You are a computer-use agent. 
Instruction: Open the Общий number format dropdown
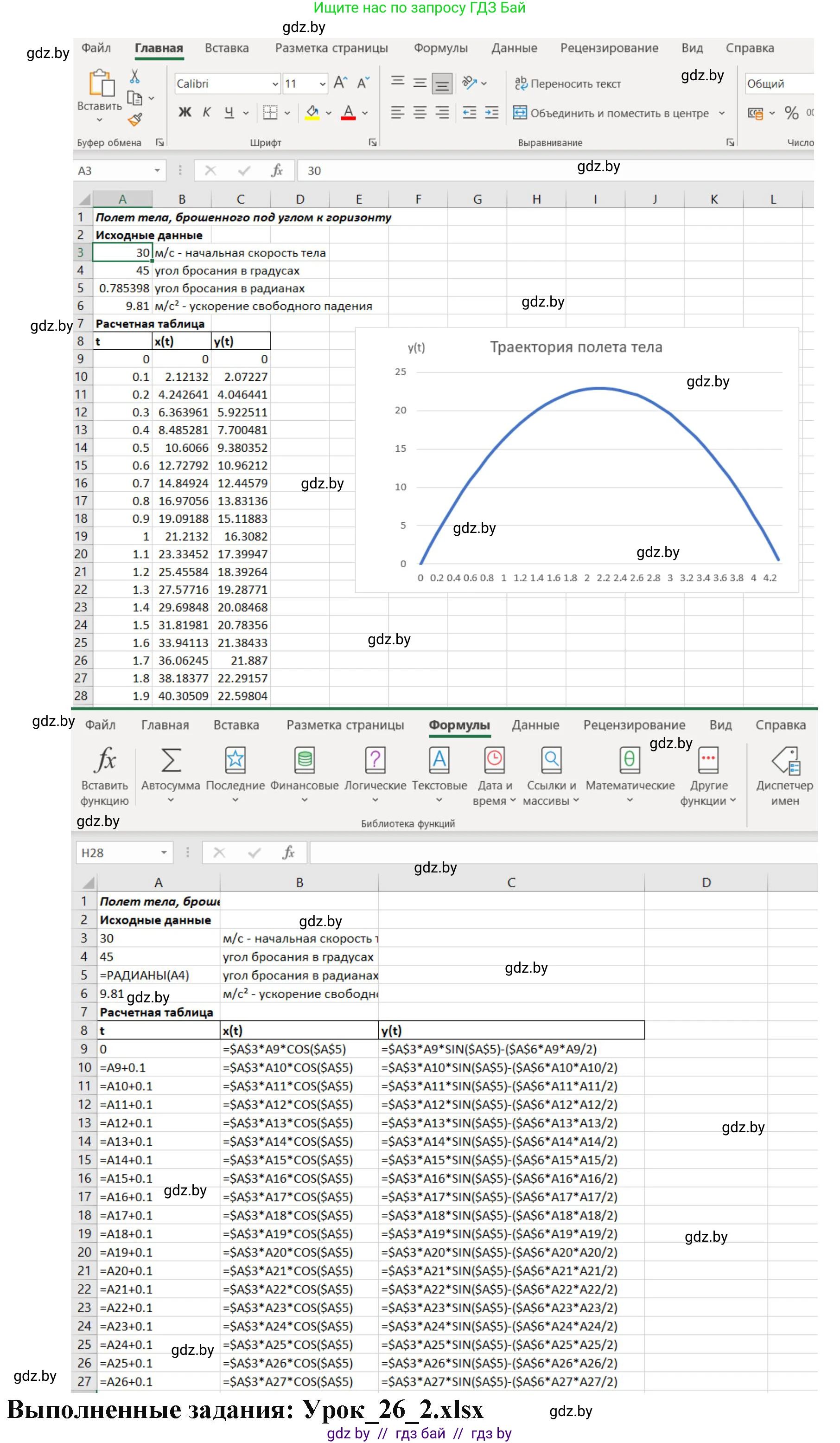tap(778, 84)
